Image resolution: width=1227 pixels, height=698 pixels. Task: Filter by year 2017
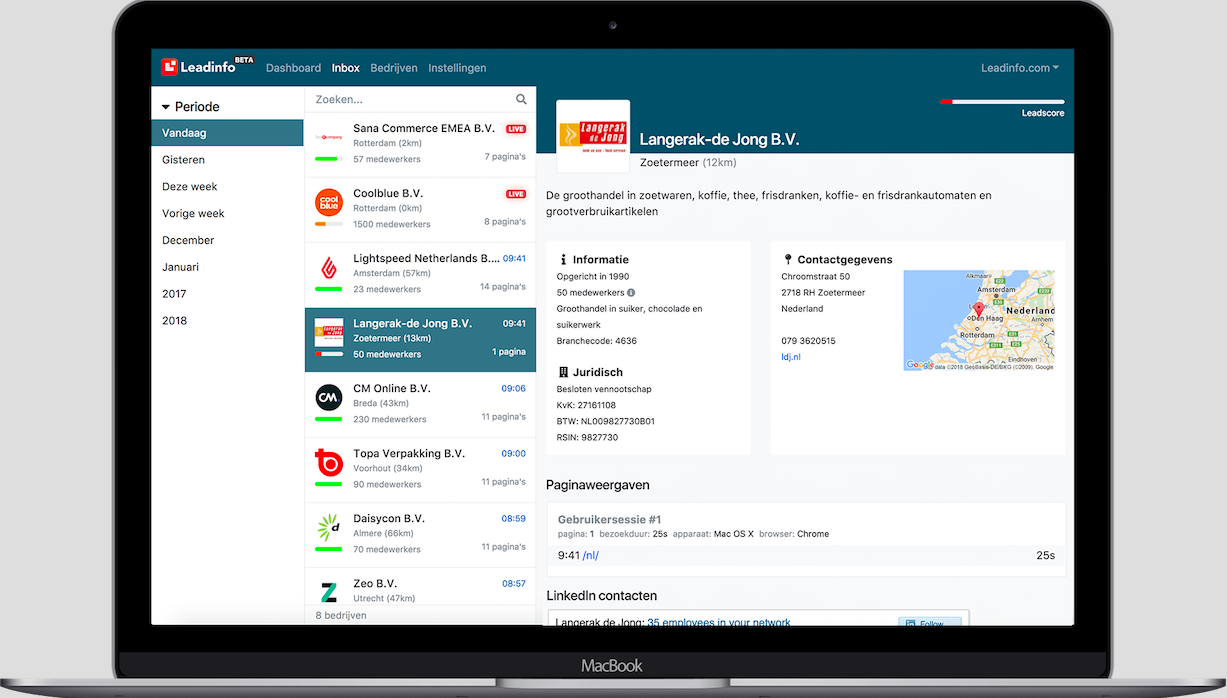click(x=227, y=295)
